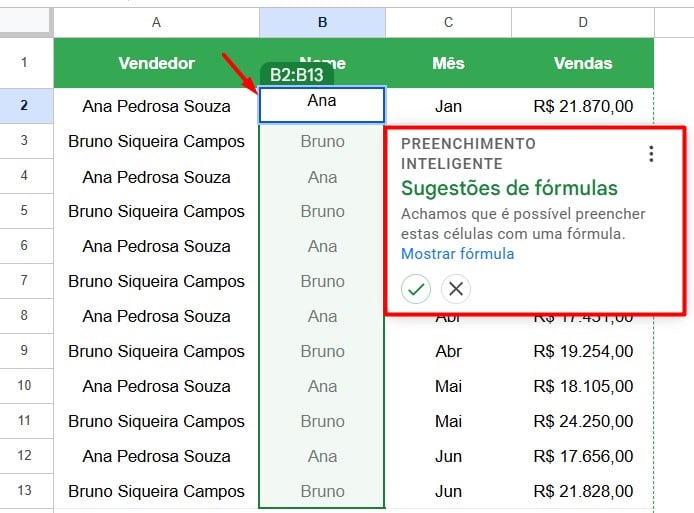Select row 10 header
The height and width of the screenshot is (513, 694).
pos(26,386)
